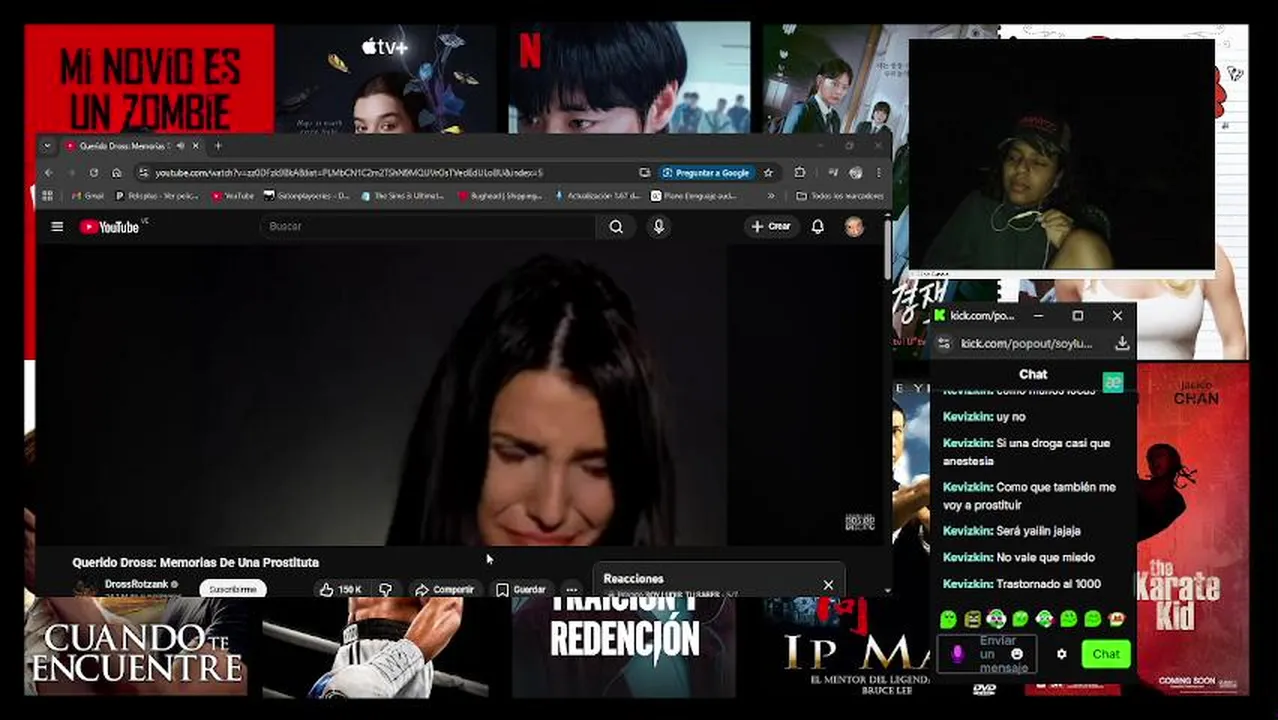Go back with the browser back arrow
Image resolution: width=1278 pixels, height=720 pixels.
pos(48,173)
